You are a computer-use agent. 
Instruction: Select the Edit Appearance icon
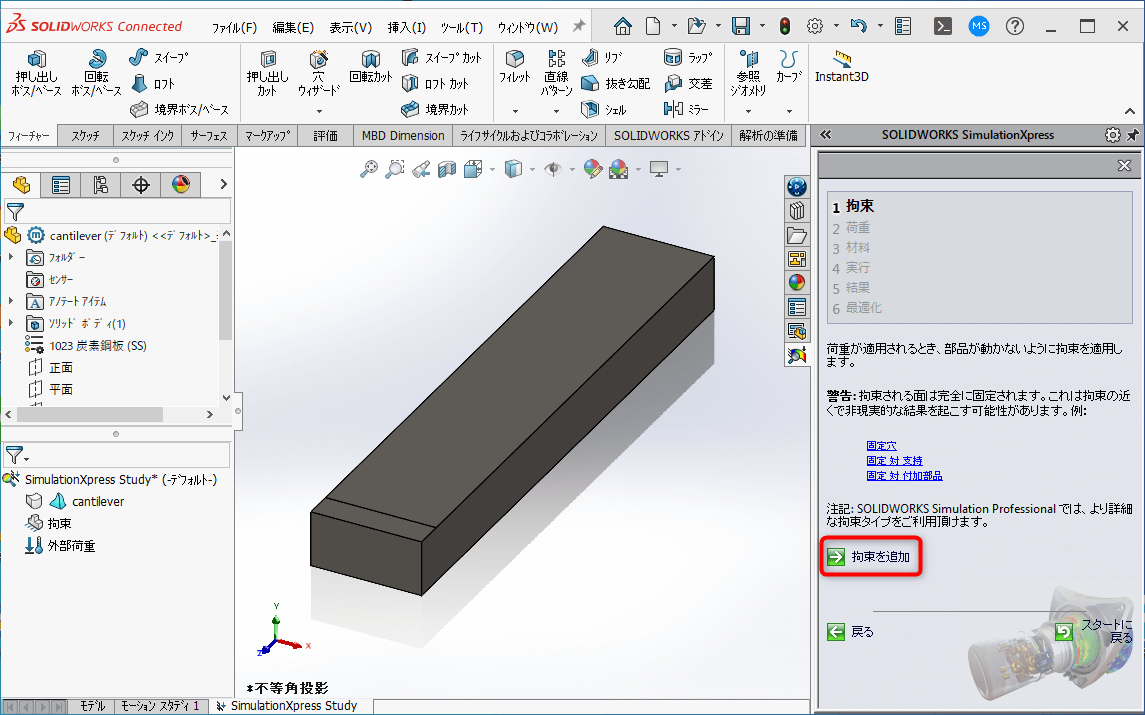[592, 168]
